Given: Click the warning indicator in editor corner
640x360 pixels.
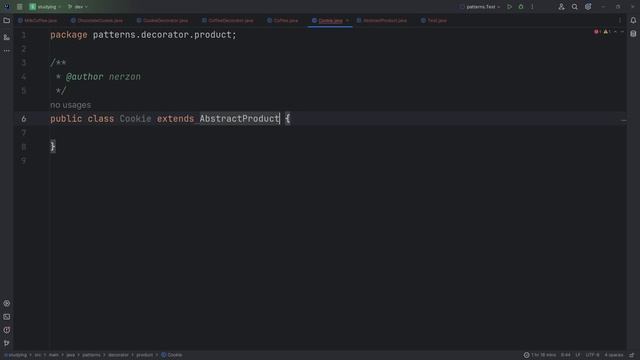Looking at the screenshot, I should tap(607, 31).
